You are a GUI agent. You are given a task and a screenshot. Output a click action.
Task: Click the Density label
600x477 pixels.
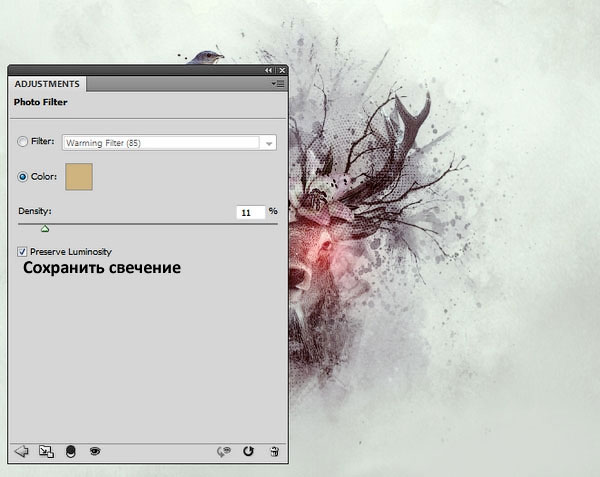[x=35, y=211]
